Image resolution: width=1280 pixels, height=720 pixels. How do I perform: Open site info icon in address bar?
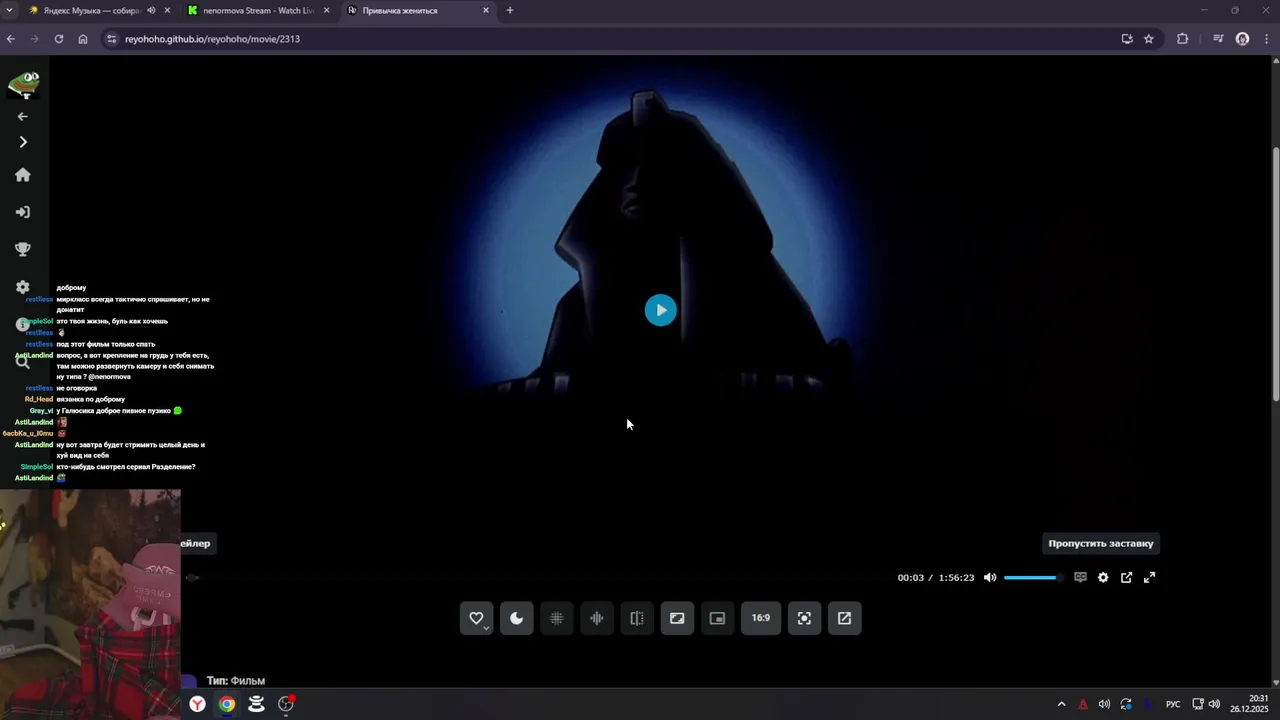click(112, 39)
